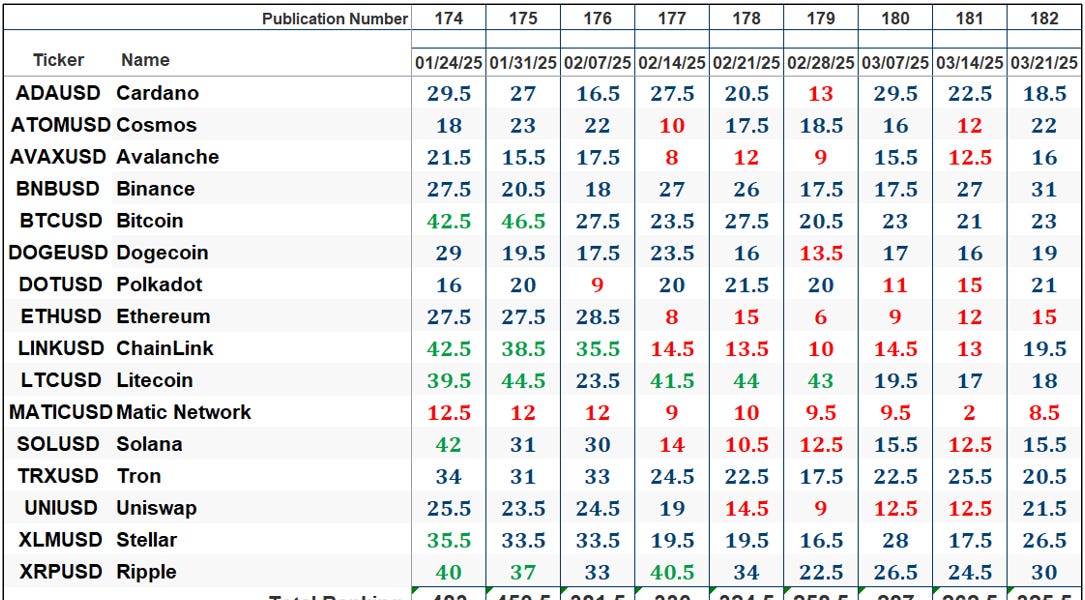Click Bitcoin's green 42.5 value

tap(448, 221)
